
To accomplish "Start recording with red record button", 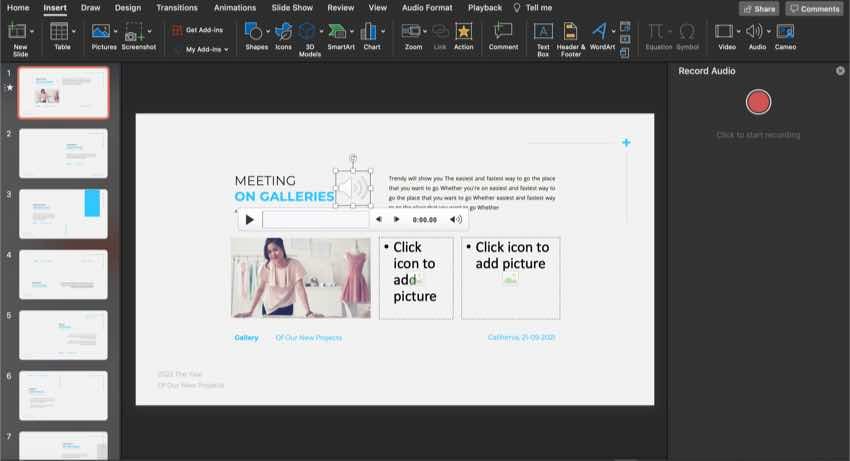I will [759, 102].
